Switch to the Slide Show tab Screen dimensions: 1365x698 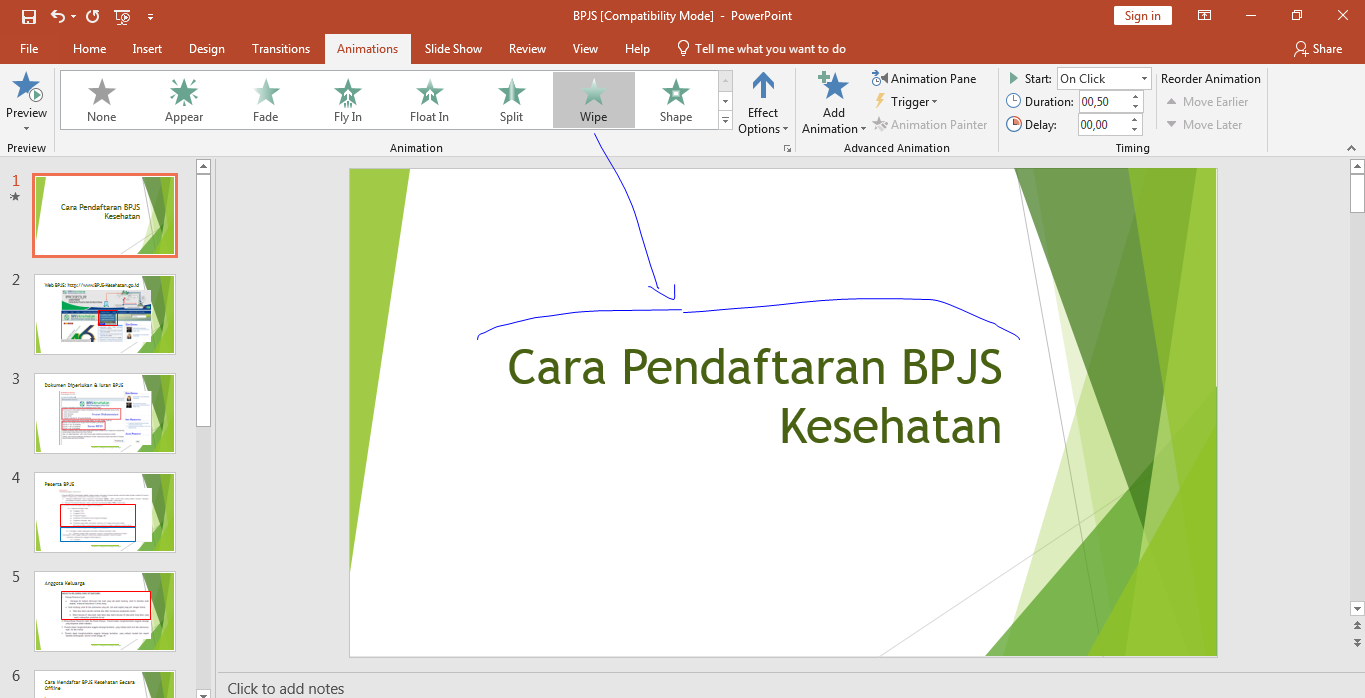point(453,49)
